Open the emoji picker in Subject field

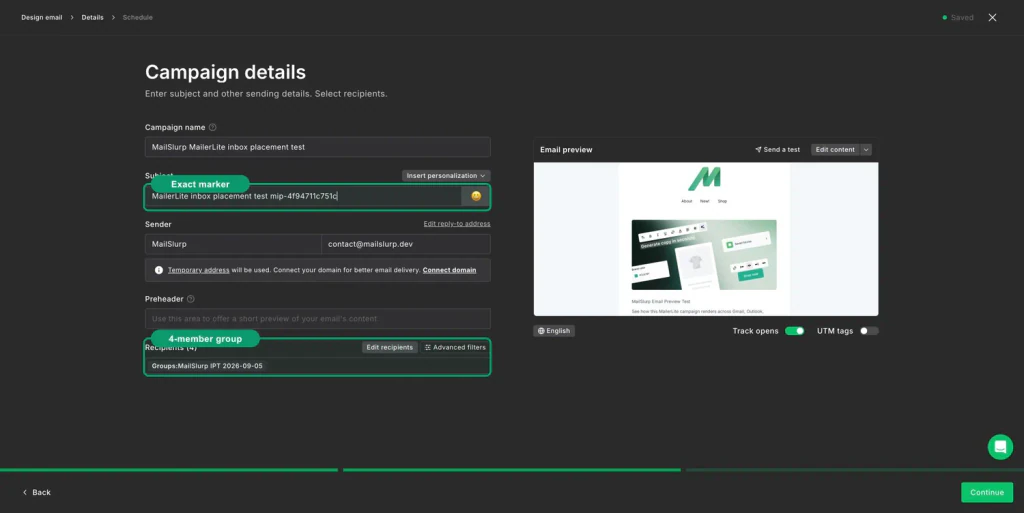[x=476, y=196]
